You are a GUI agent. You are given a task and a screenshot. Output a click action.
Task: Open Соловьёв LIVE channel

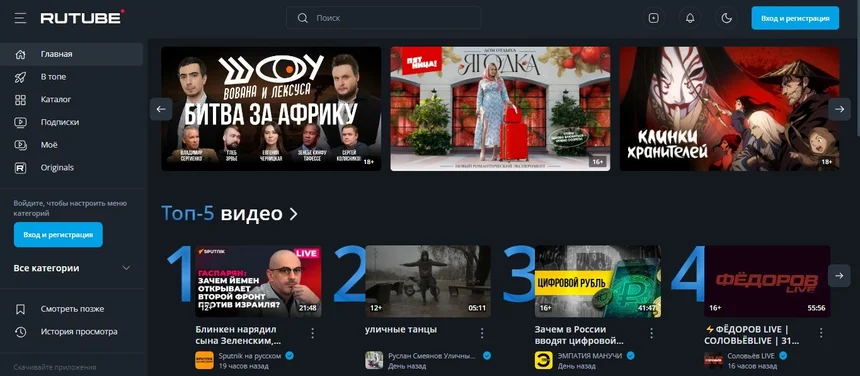[x=751, y=356]
